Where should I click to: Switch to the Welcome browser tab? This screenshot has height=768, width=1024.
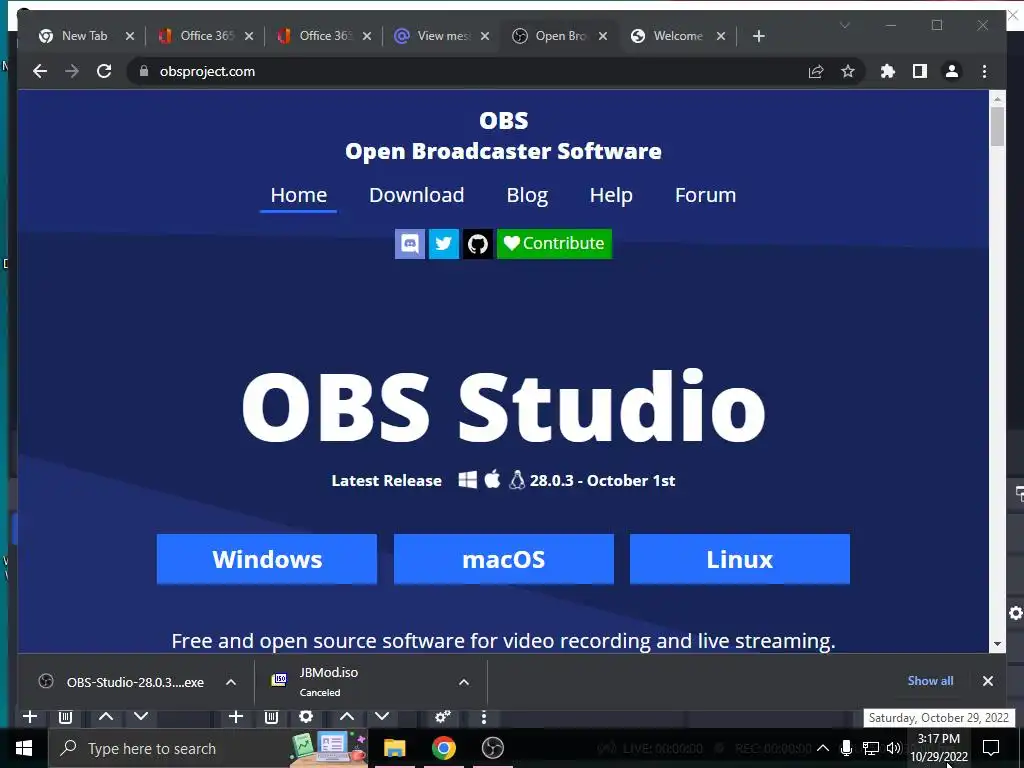point(678,36)
